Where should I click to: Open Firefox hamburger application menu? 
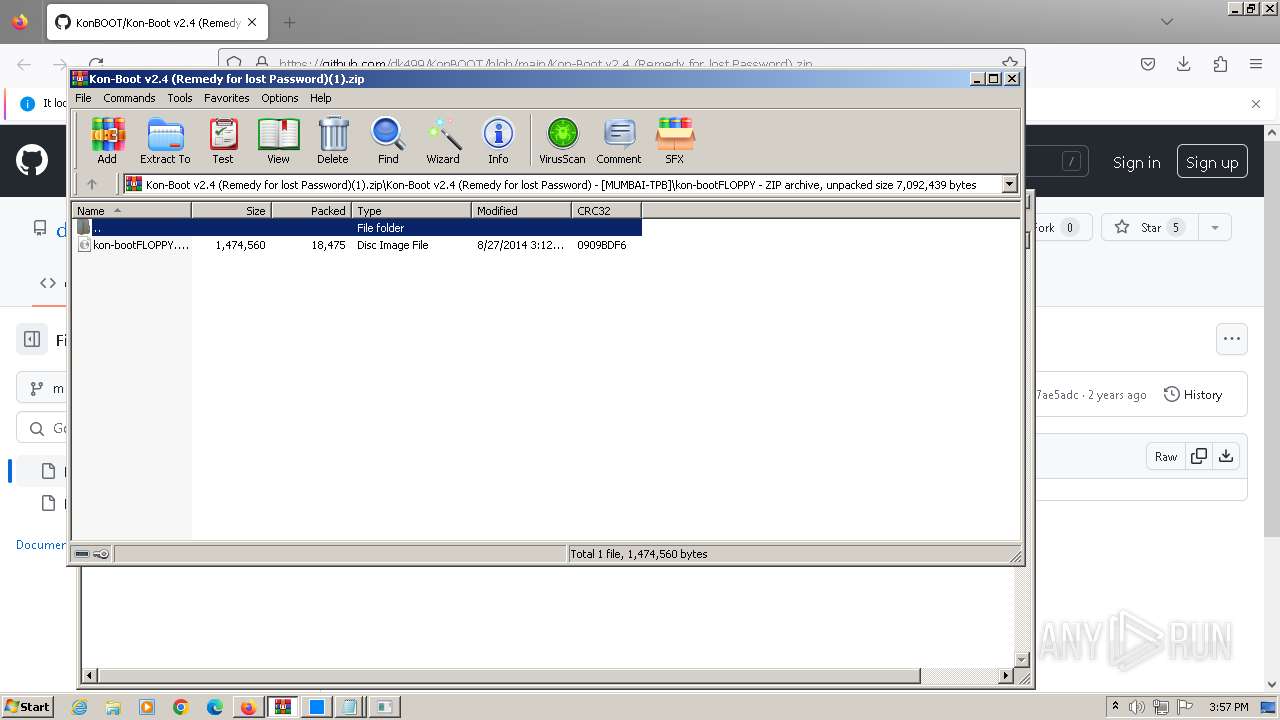(x=1256, y=64)
